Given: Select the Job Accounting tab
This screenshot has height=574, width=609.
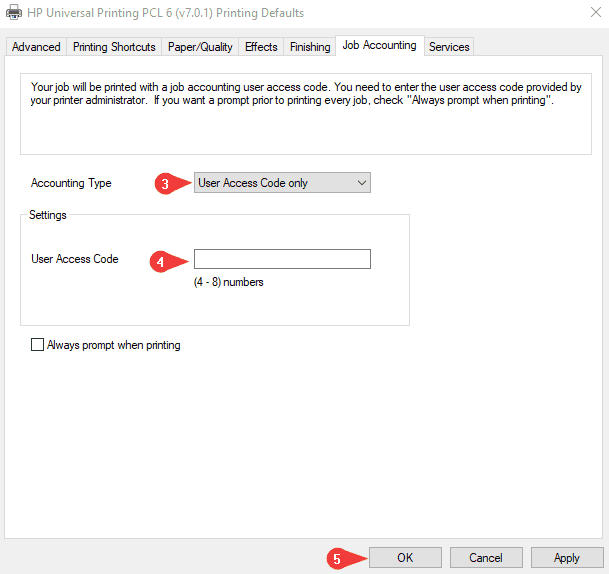Looking at the screenshot, I should pos(379,46).
